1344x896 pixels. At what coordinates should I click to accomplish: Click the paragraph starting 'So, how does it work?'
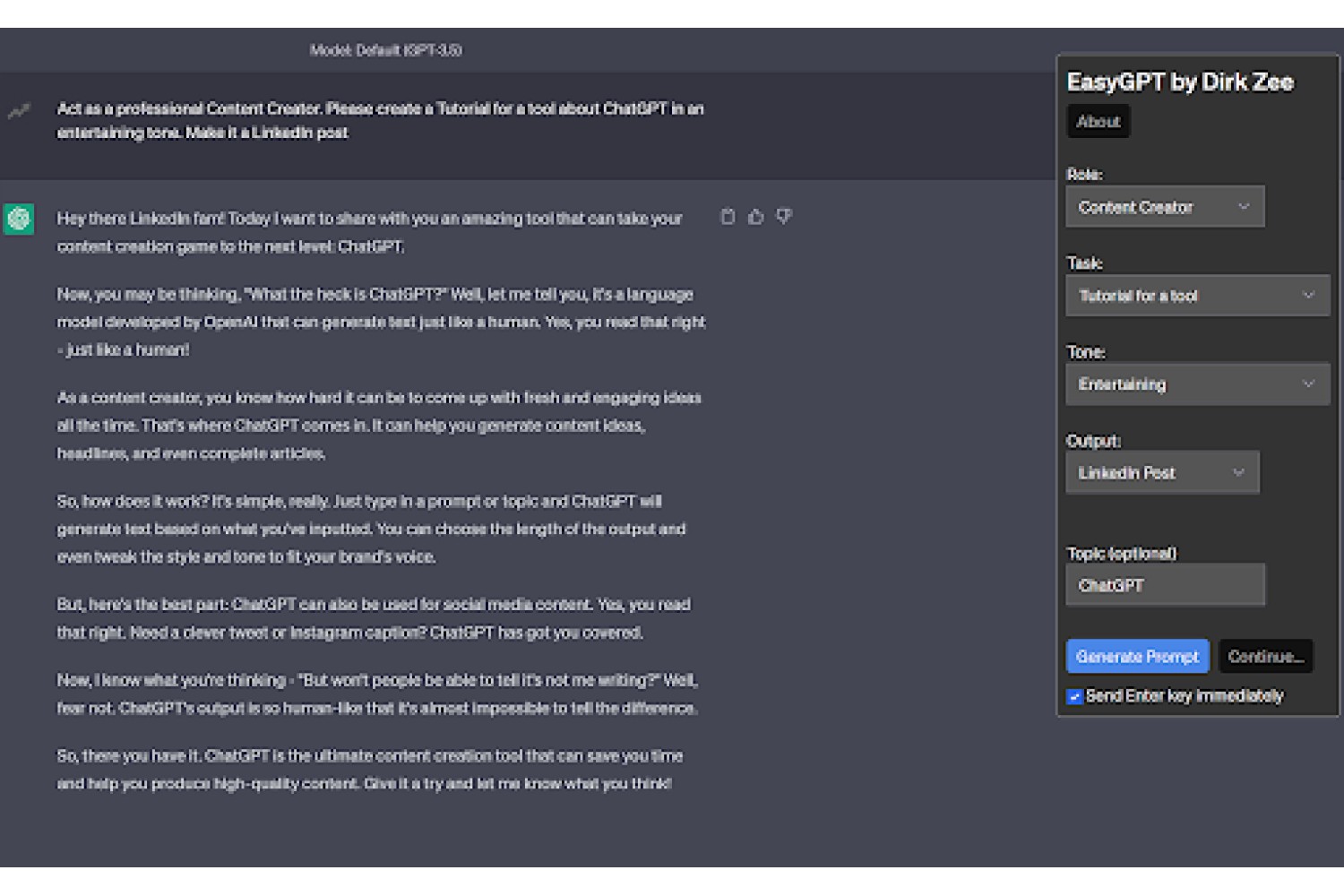coord(372,529)
